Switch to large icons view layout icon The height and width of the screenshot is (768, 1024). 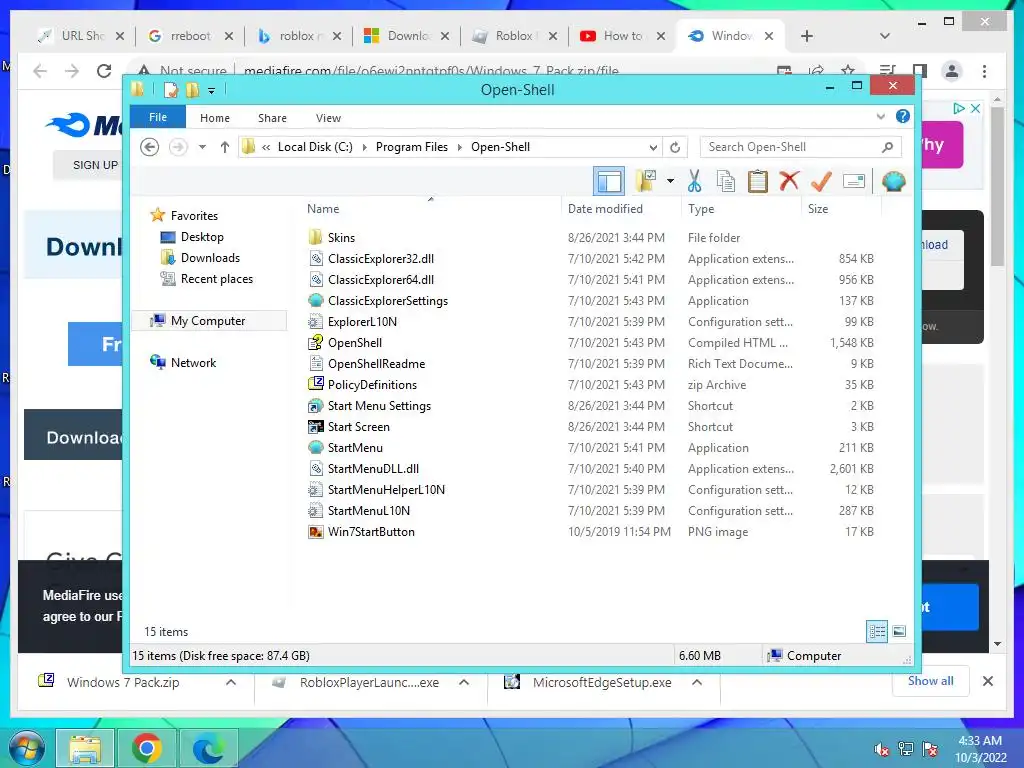pyautogui.click(x=899, y=631)
